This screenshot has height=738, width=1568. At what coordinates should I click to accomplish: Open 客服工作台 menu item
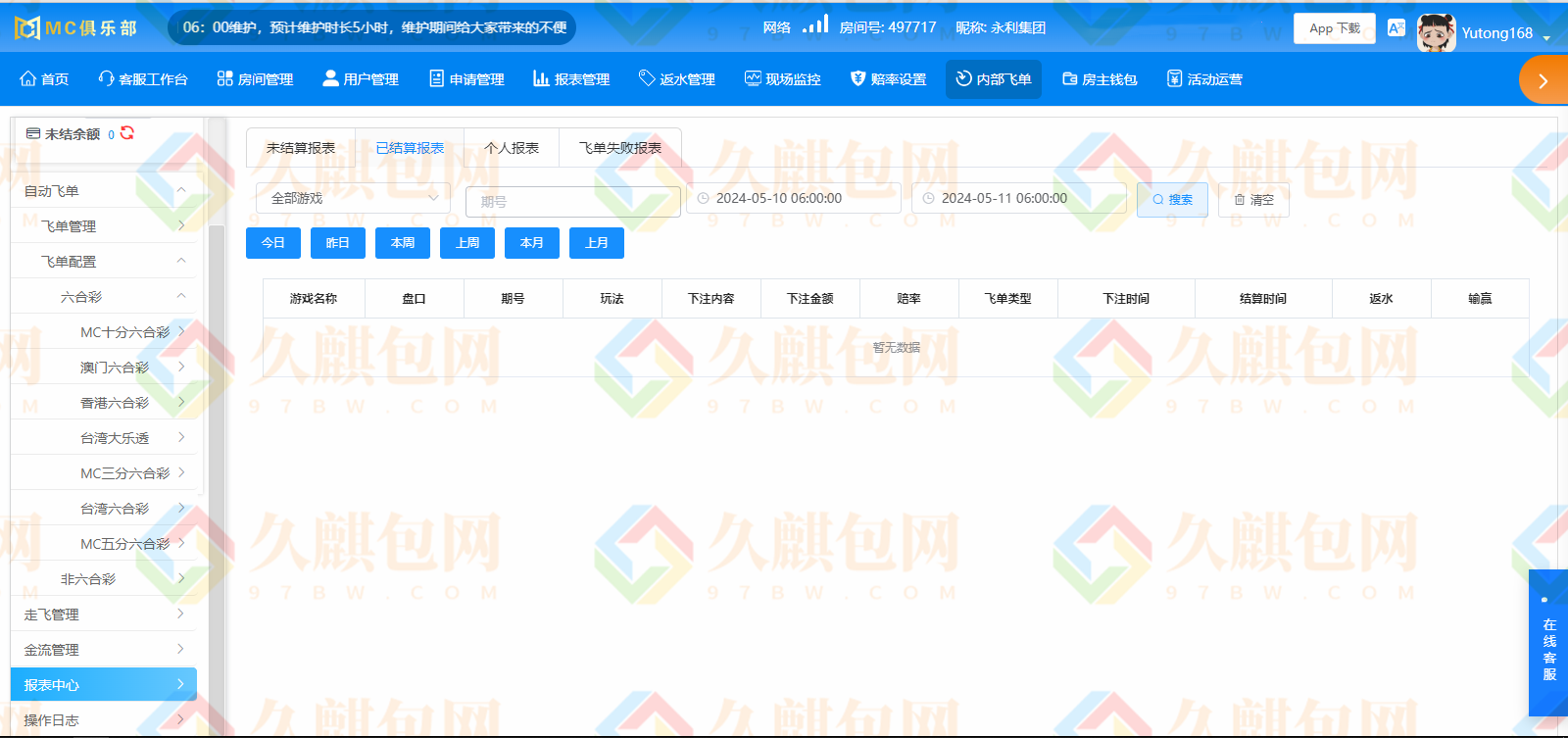point(143,79)
